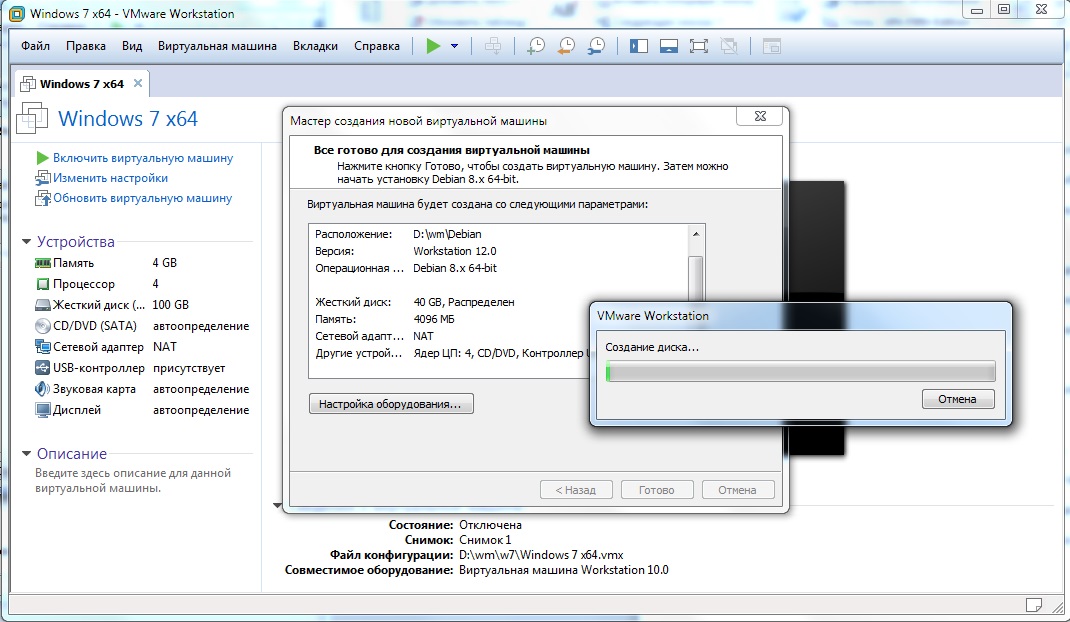Toggle the library sidebar panel icon
The image size is (1070, 622).
pyautogui.click(x=639, y=46)
